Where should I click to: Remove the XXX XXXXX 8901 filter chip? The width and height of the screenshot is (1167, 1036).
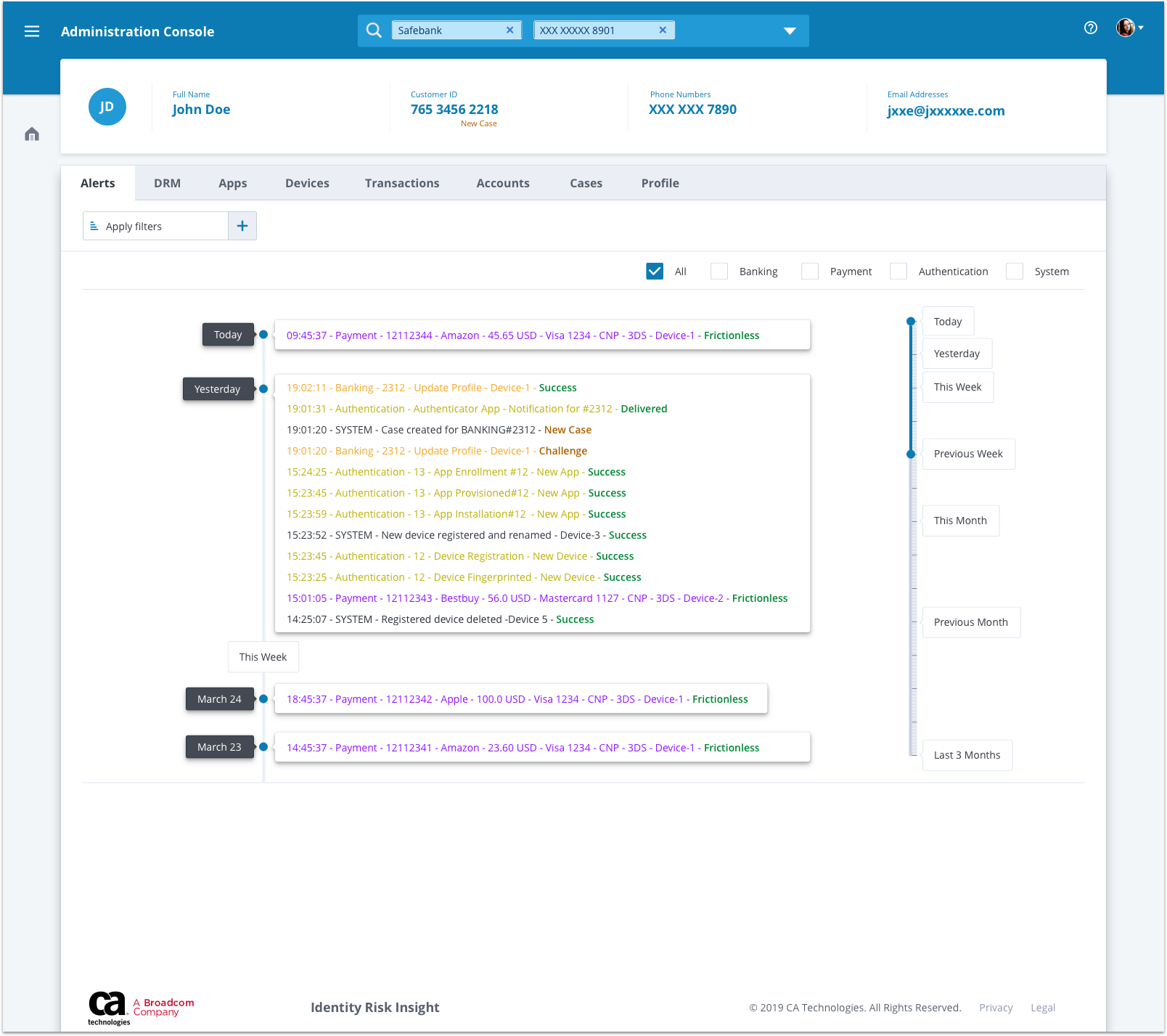tap(663, 30)
